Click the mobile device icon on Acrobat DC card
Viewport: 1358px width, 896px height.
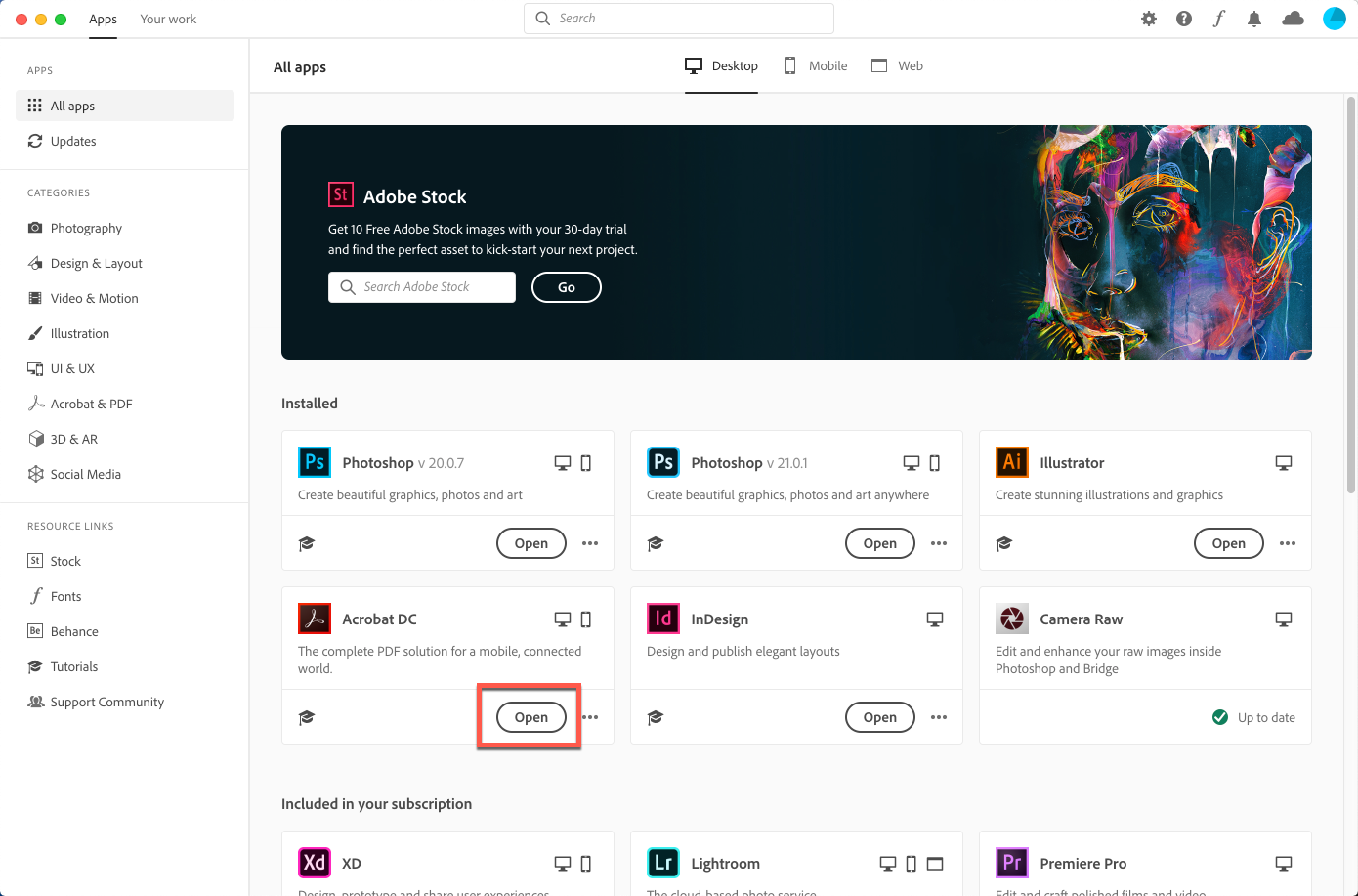[586, 619]
